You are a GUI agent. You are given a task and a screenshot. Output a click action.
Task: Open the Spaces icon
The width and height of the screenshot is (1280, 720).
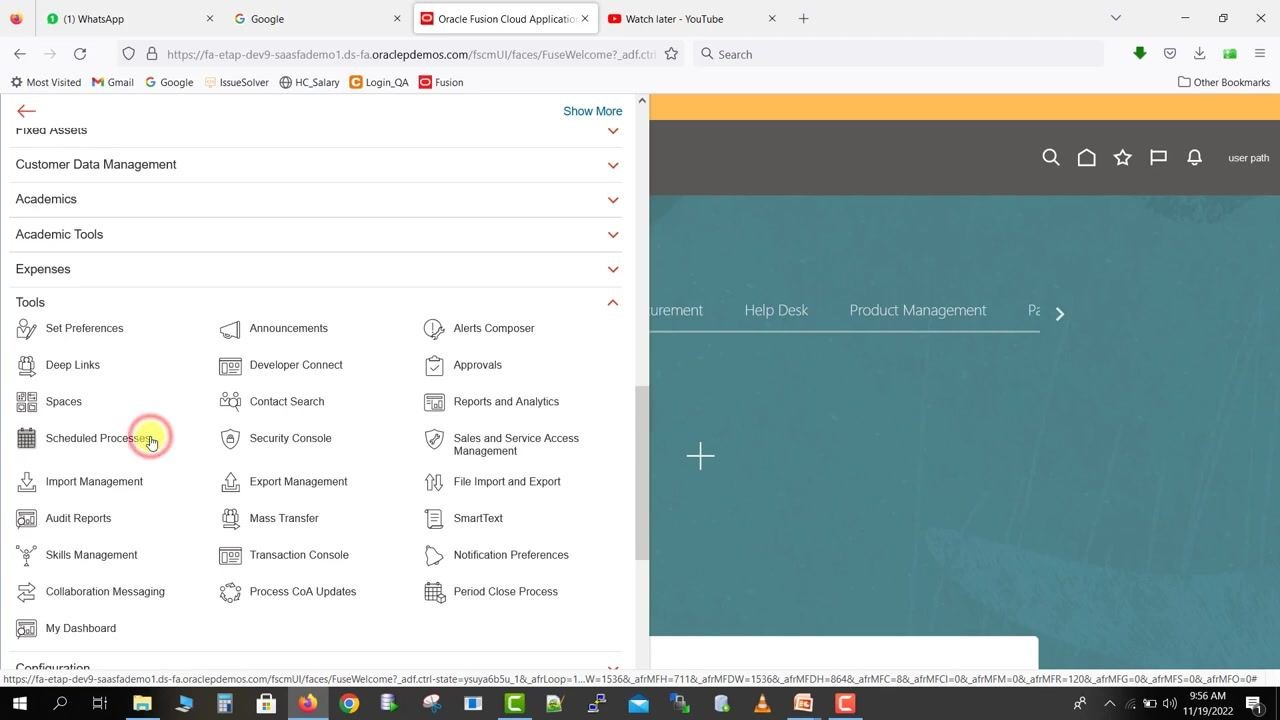(x=27, y=401)
